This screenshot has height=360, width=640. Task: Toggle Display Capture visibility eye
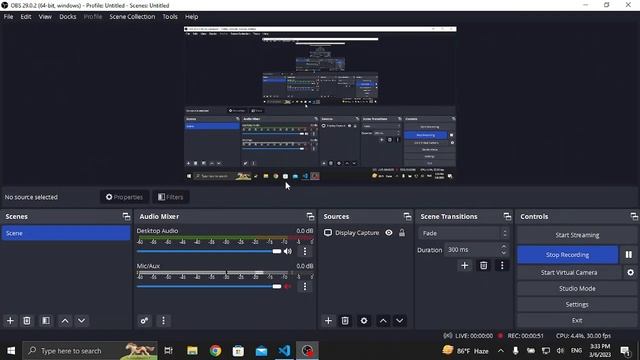click(389, 233)
